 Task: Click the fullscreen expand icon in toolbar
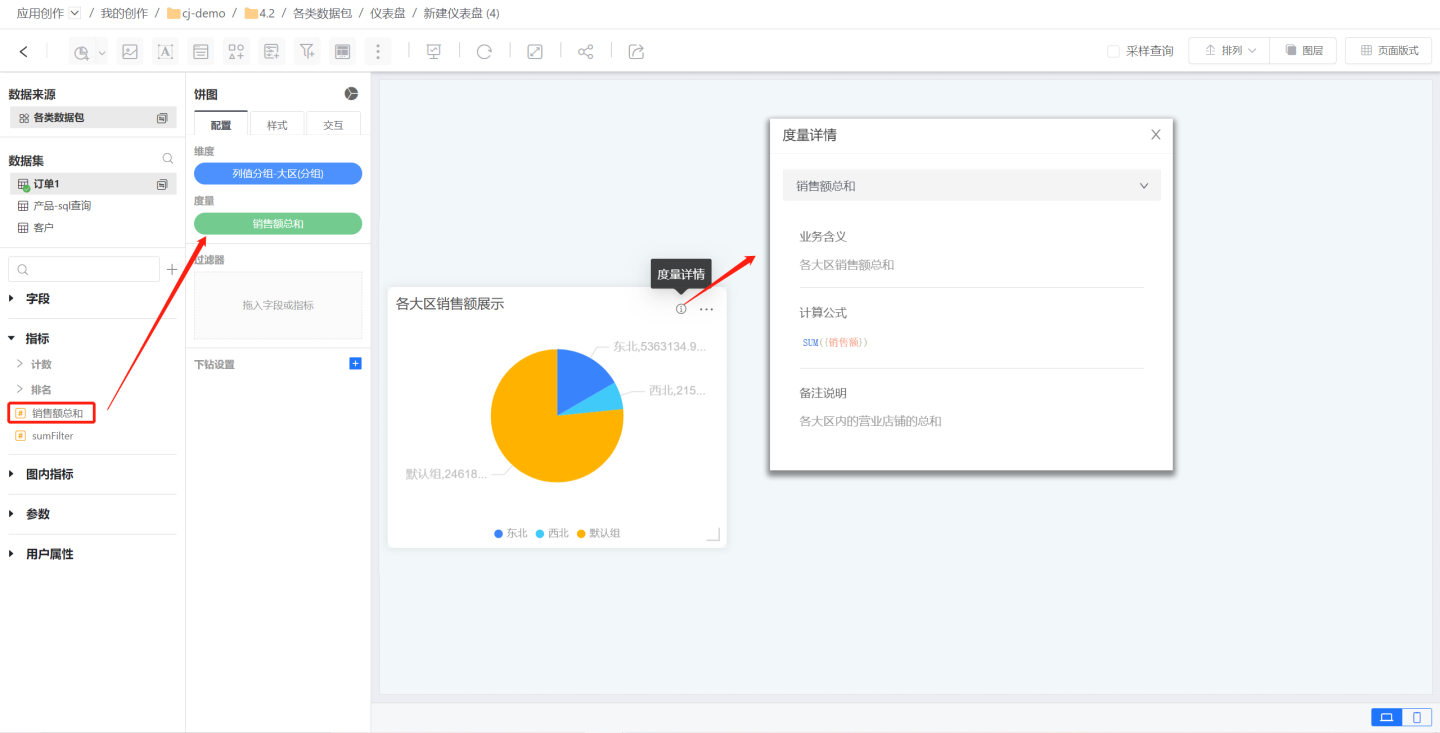coord(535,52)
